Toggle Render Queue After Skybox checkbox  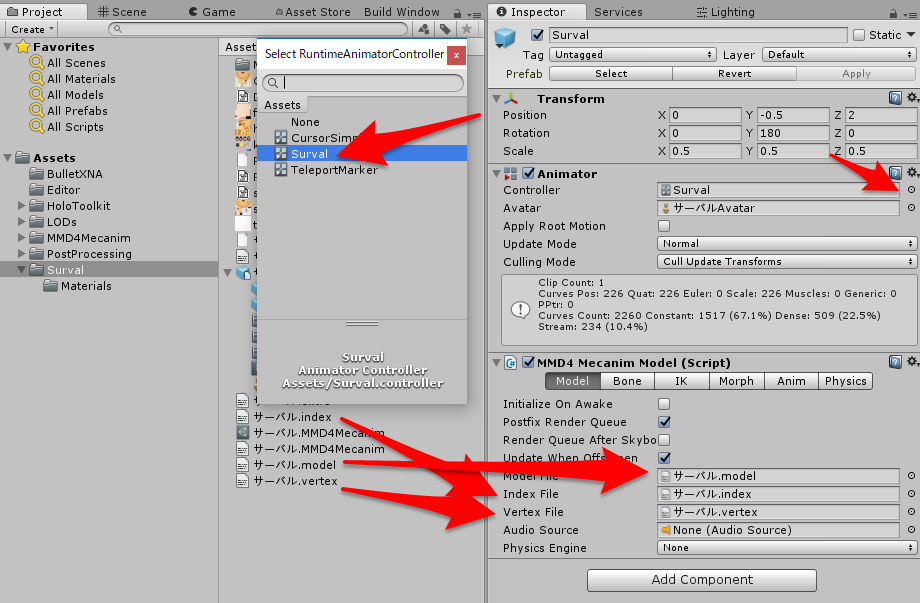[664, 439]
